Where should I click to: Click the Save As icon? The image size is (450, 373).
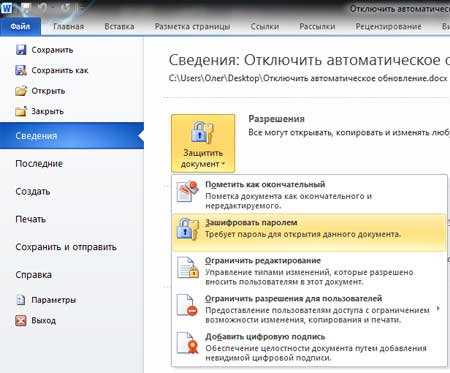(21, 70)
